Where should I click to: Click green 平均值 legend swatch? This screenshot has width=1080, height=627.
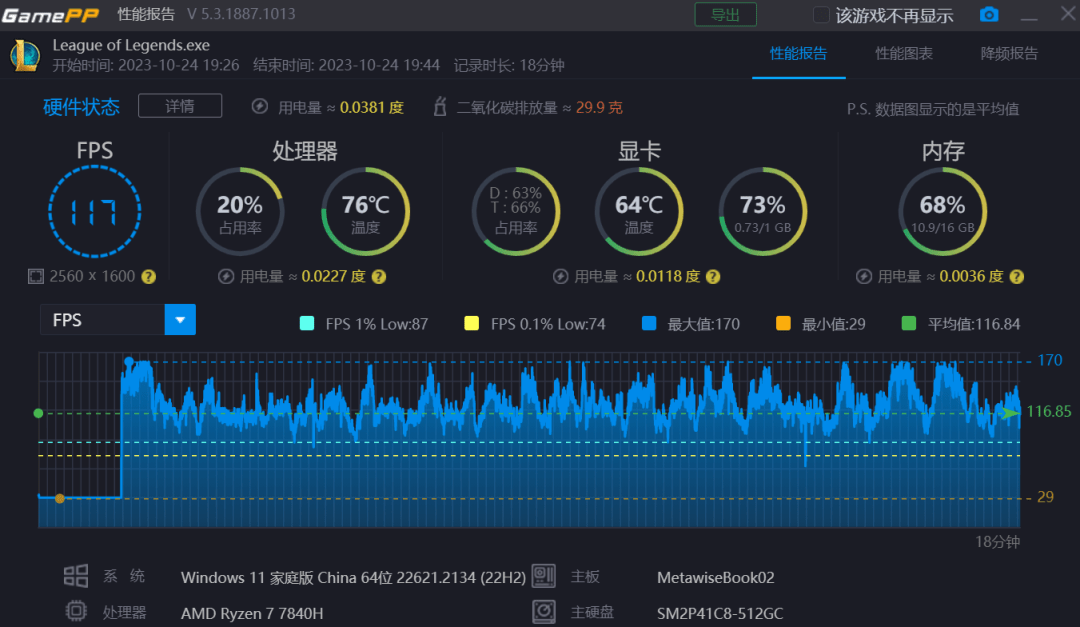click(x=909, y=324)
